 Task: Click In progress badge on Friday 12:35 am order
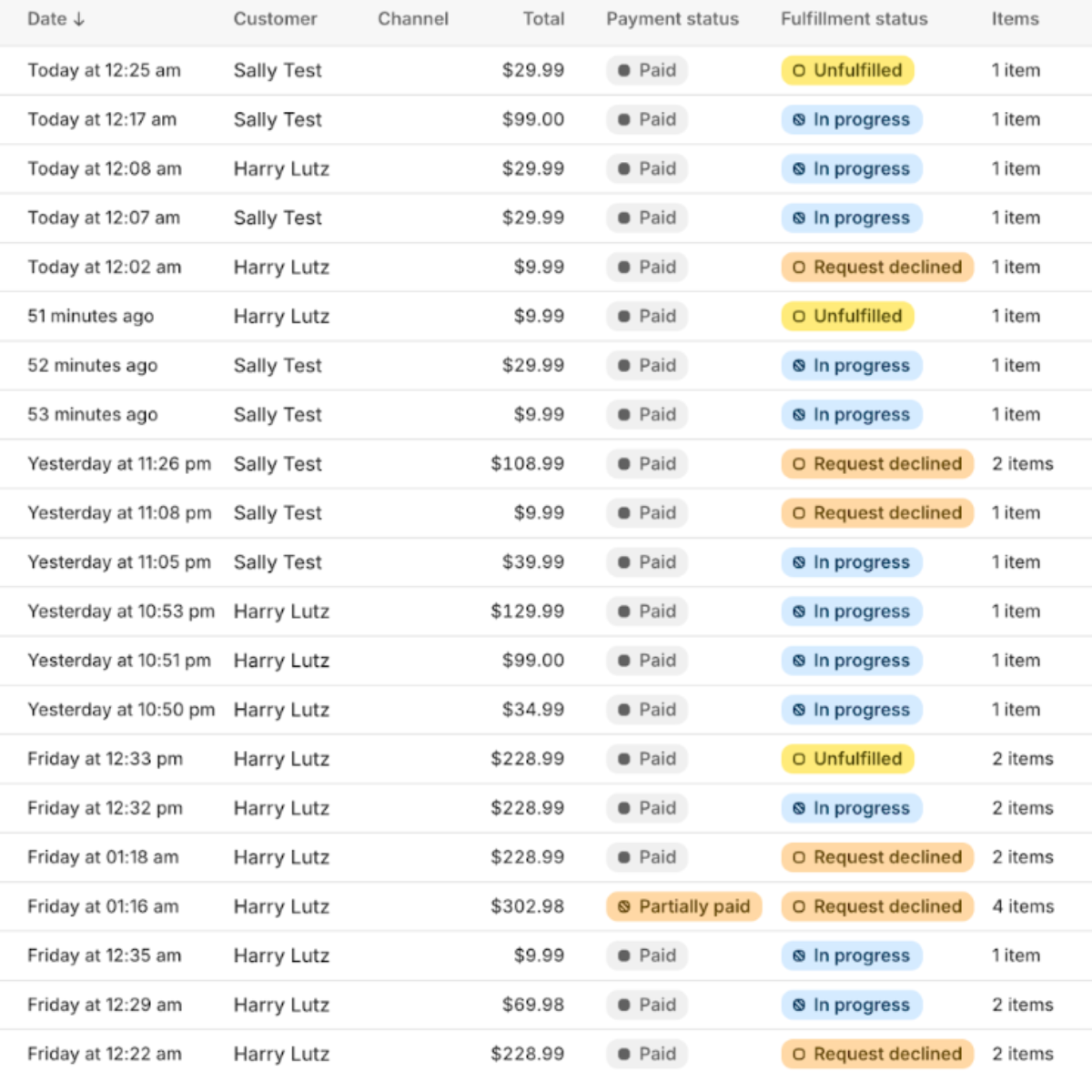(852, 955)
